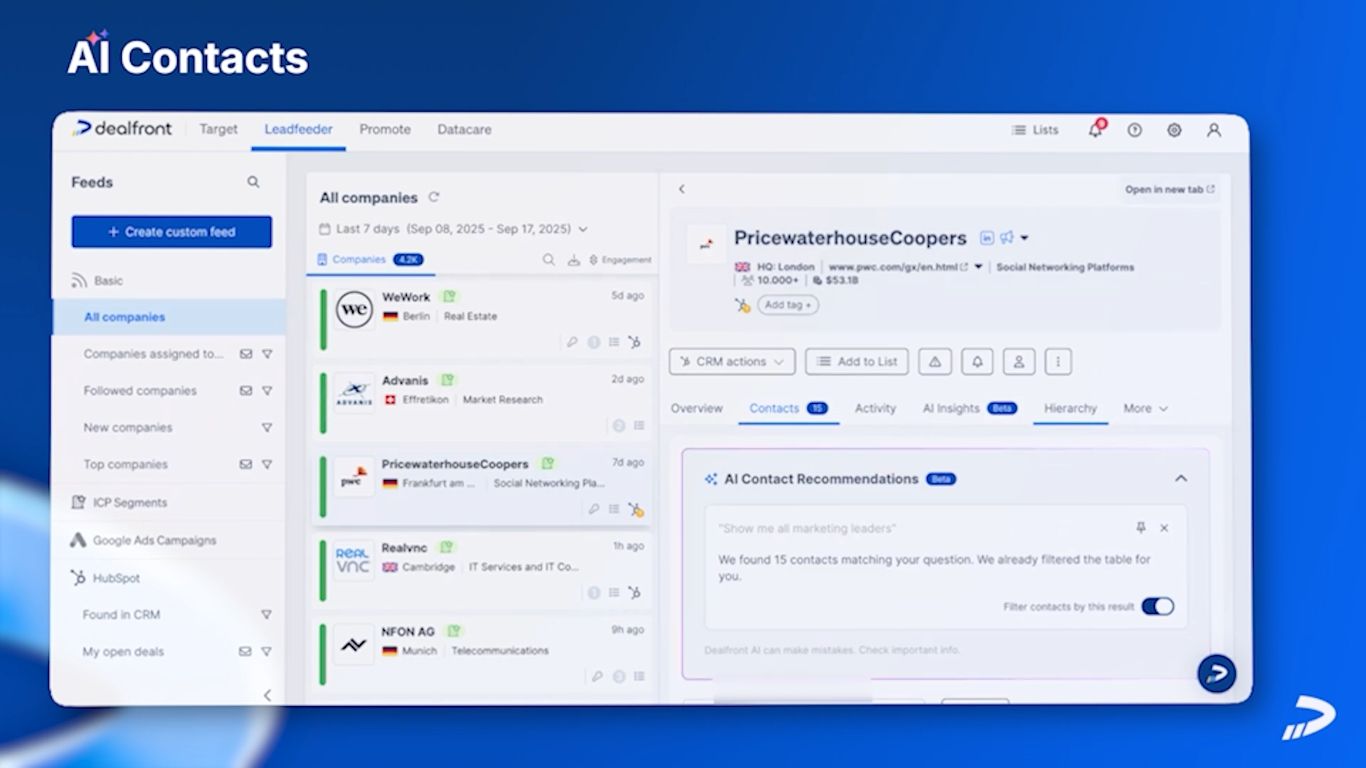The height and width of the screenshot is (768, 1366).
Task: Dismiss the AI recommendation query with X
Action: click(x=1164, y=528)
